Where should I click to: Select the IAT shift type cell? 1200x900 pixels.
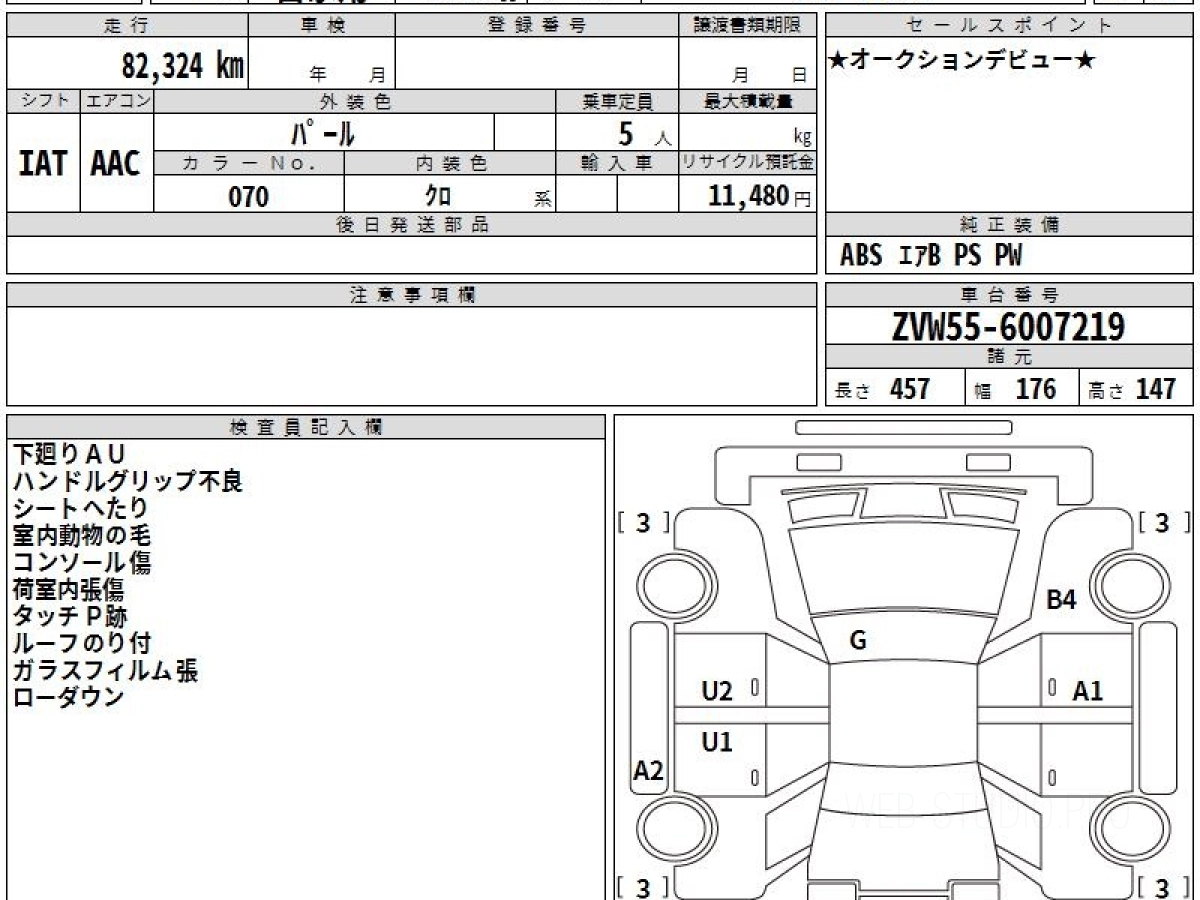click(x=43, y=164)
